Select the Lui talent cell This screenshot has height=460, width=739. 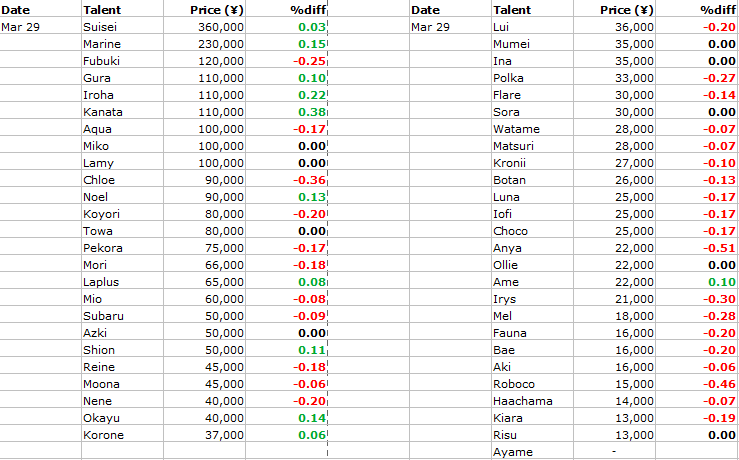pyautogui.click(x=533, y=27)
